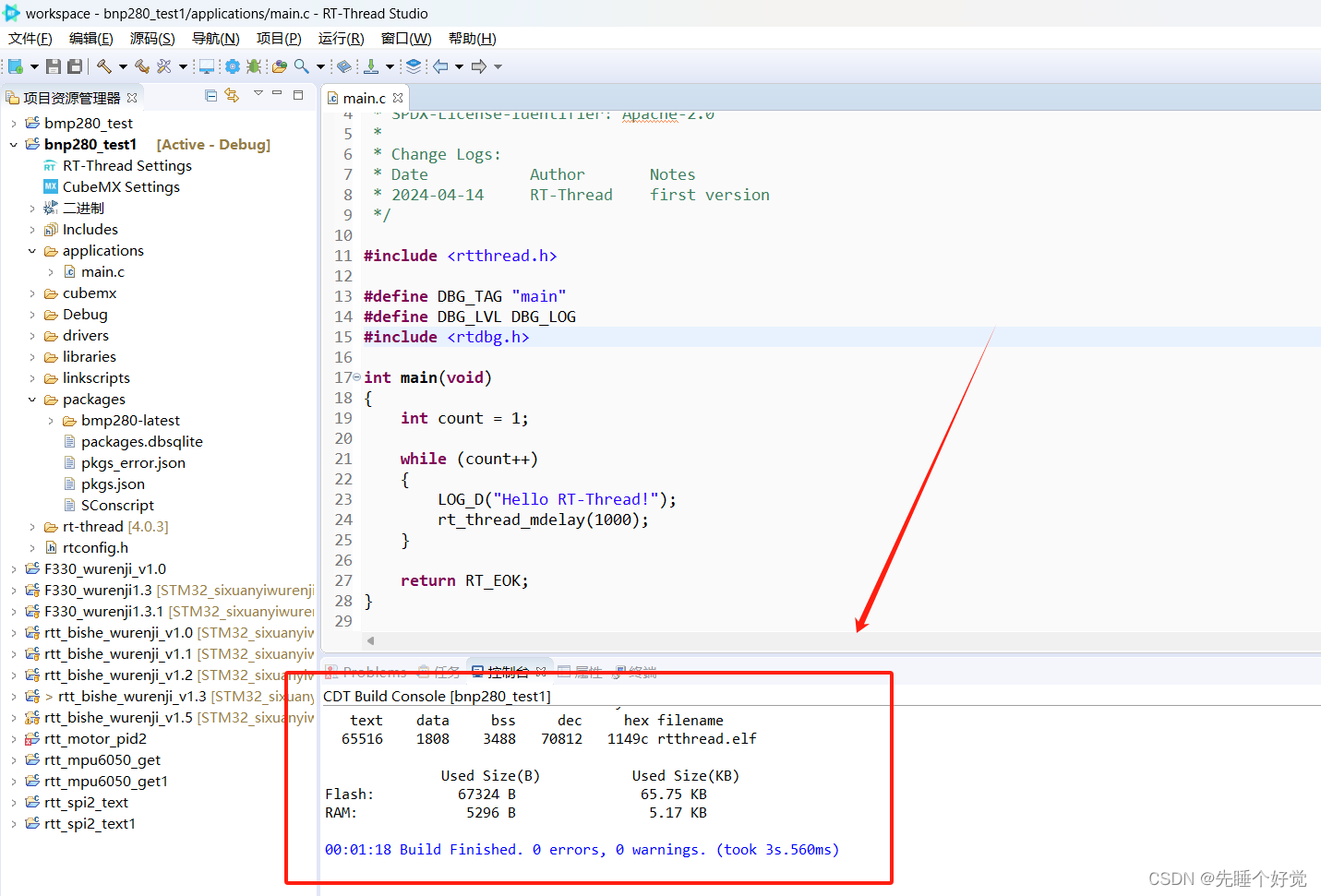1321x896 pixels.
Task: Select rtconfig.h in the project tree
Action: (x=95, y=548)
